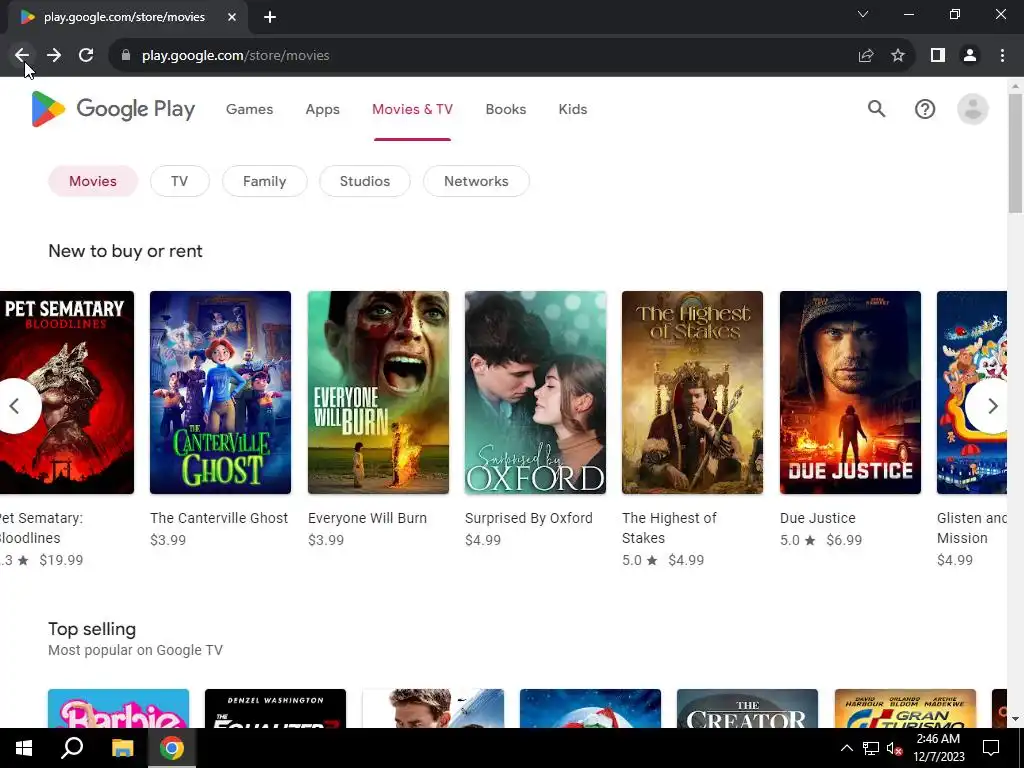
Task: Open The Canterville Ghost poster
Action: coord(221,392)
